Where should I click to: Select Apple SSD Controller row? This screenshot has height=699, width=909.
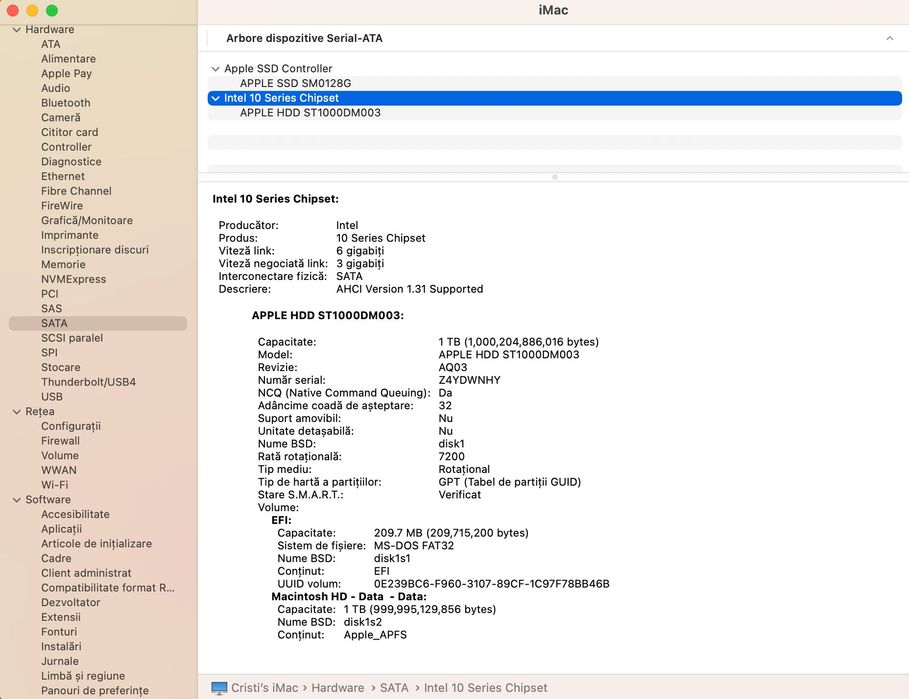(555, 68)
